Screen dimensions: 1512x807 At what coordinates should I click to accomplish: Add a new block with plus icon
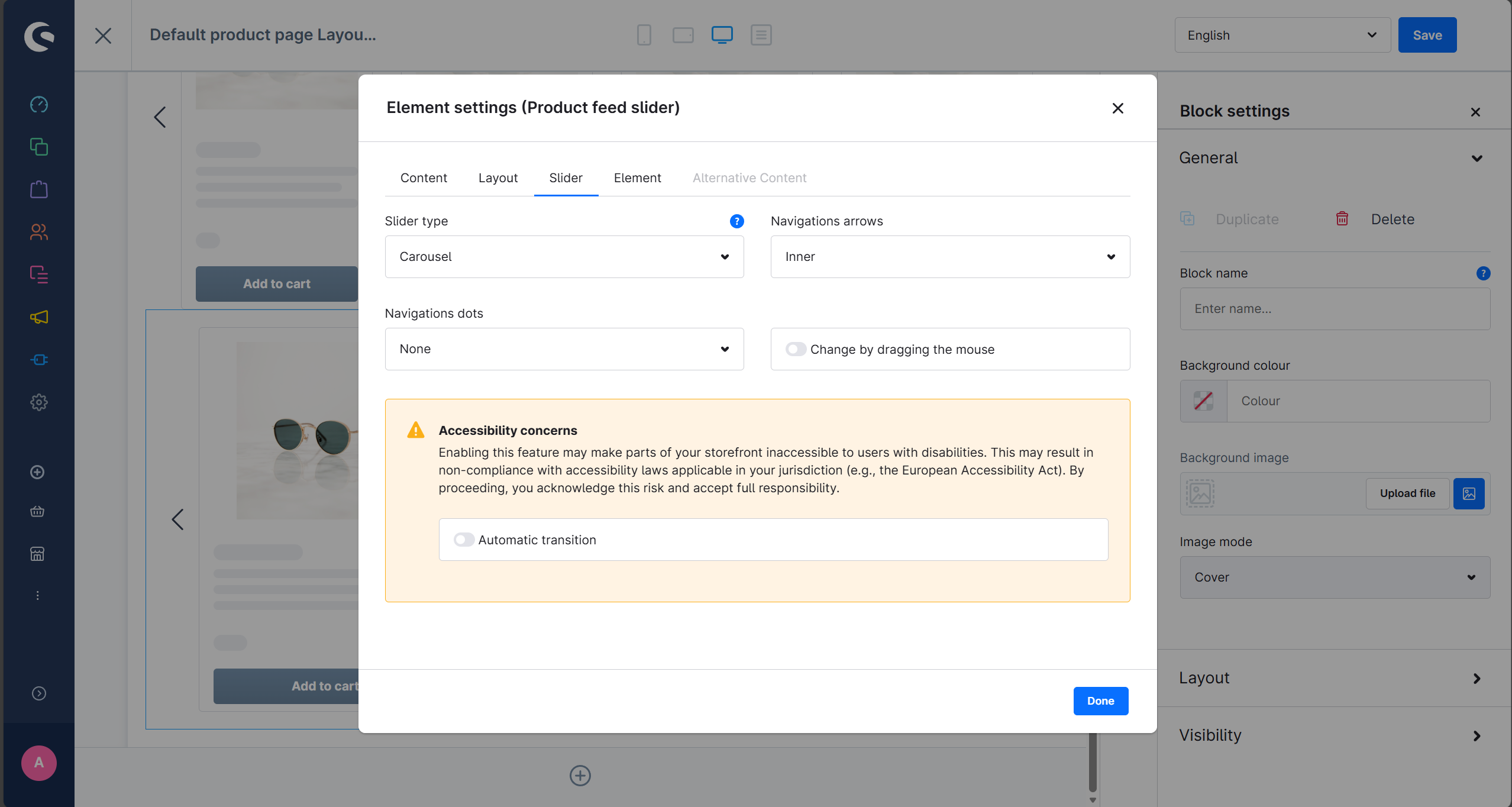tap(580, 776)
